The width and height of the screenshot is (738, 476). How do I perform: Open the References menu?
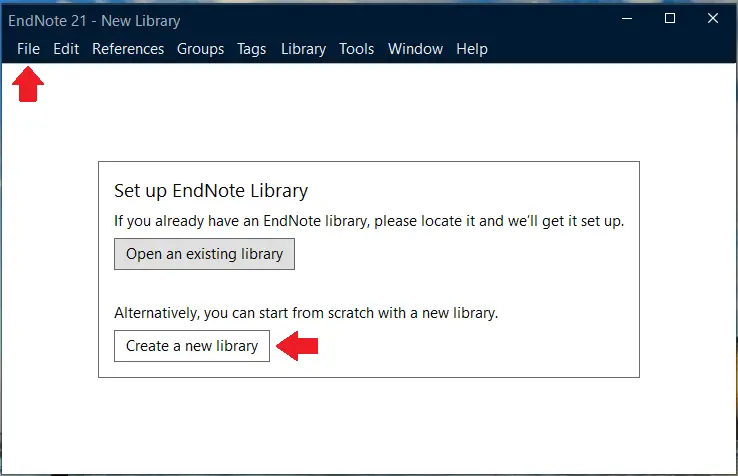[x=128, y=49]
